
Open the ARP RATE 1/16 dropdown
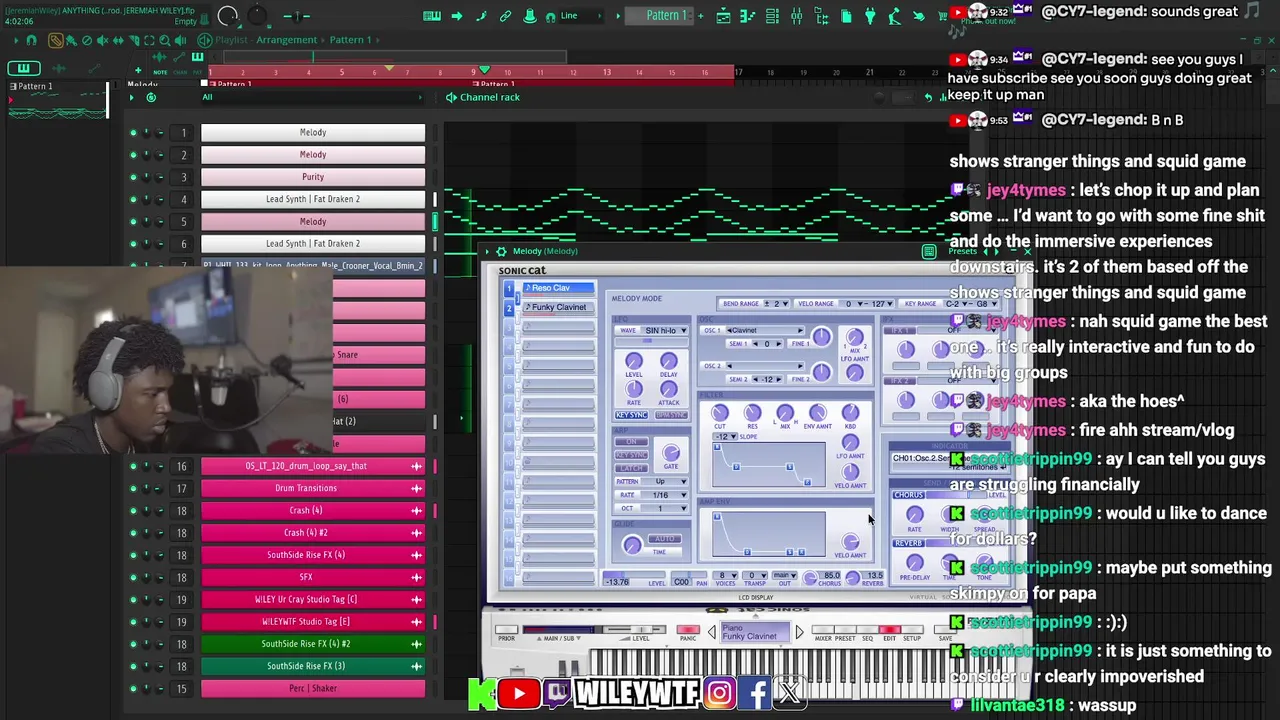pos(665,495)
